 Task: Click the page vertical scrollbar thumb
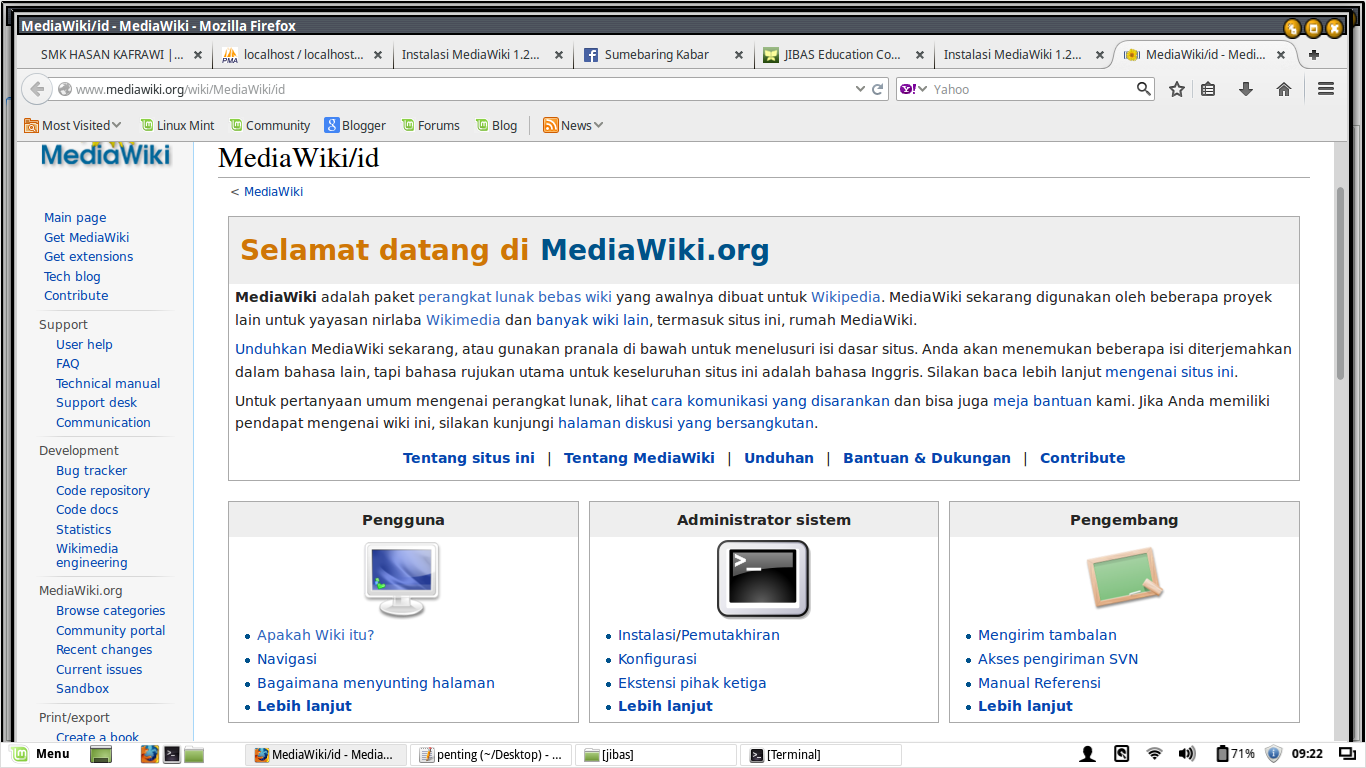[1341, 282]
